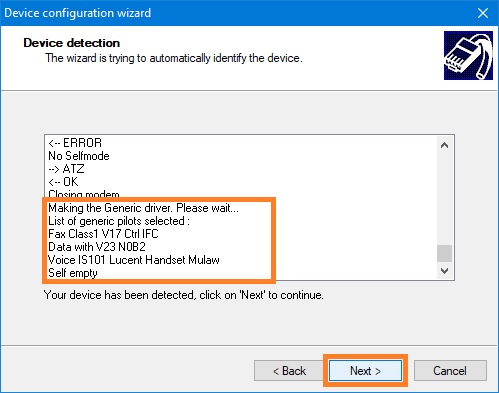
Task: Select the 'Fax Class1 V17 Ctrl IFC' line
Action: coord(103,234)
